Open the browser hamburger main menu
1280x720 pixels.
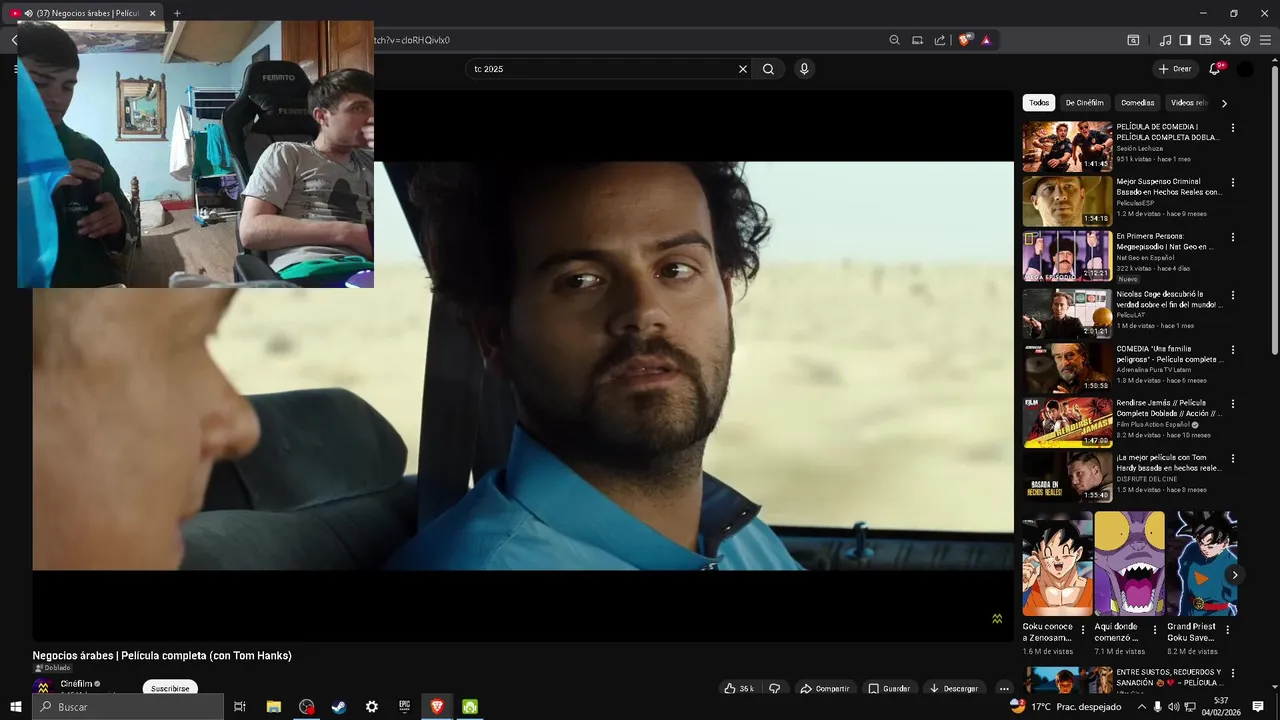1265,40
